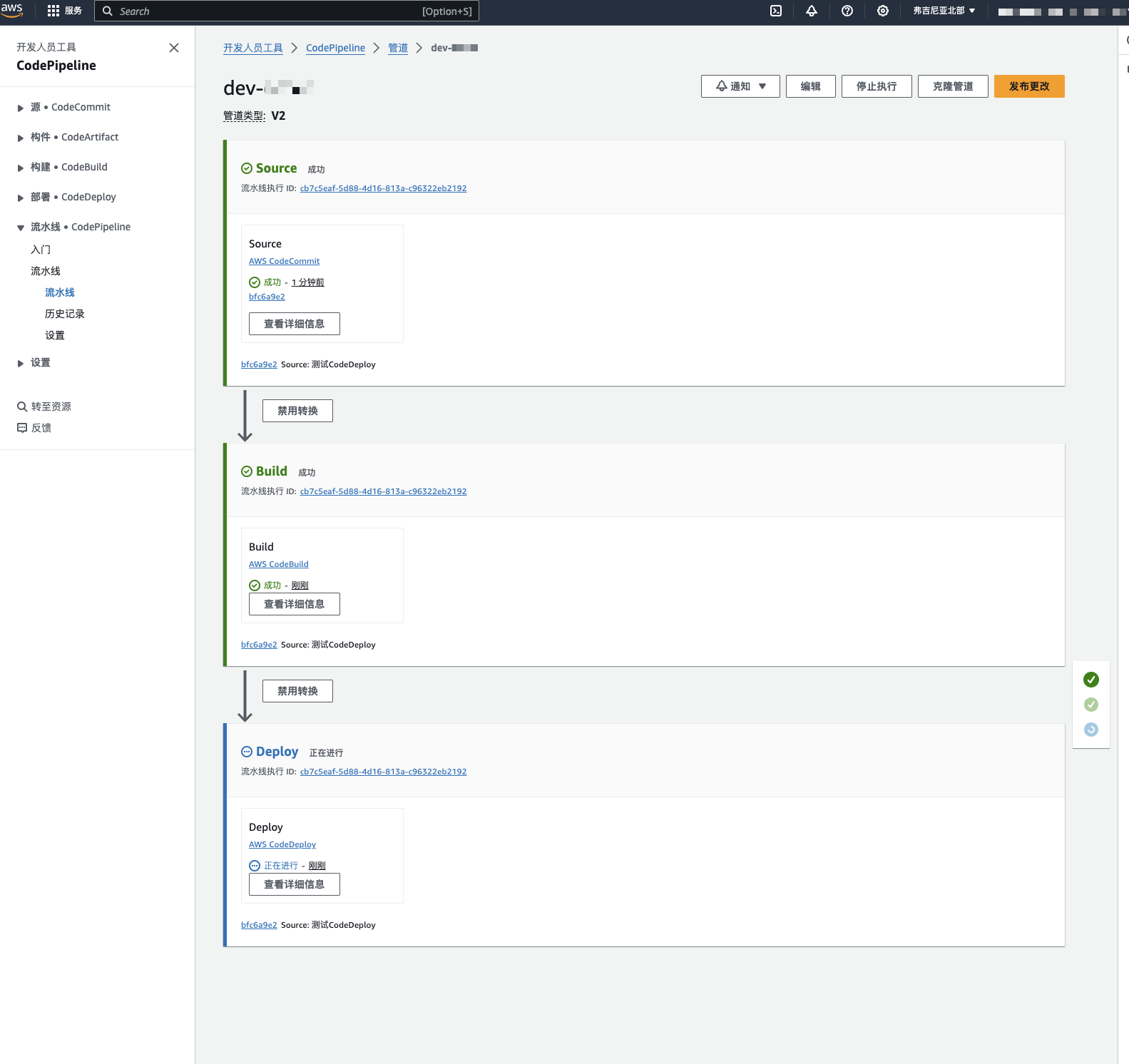
Task: Expand the 构建 CodeBuild section
Action: [21, 168]
